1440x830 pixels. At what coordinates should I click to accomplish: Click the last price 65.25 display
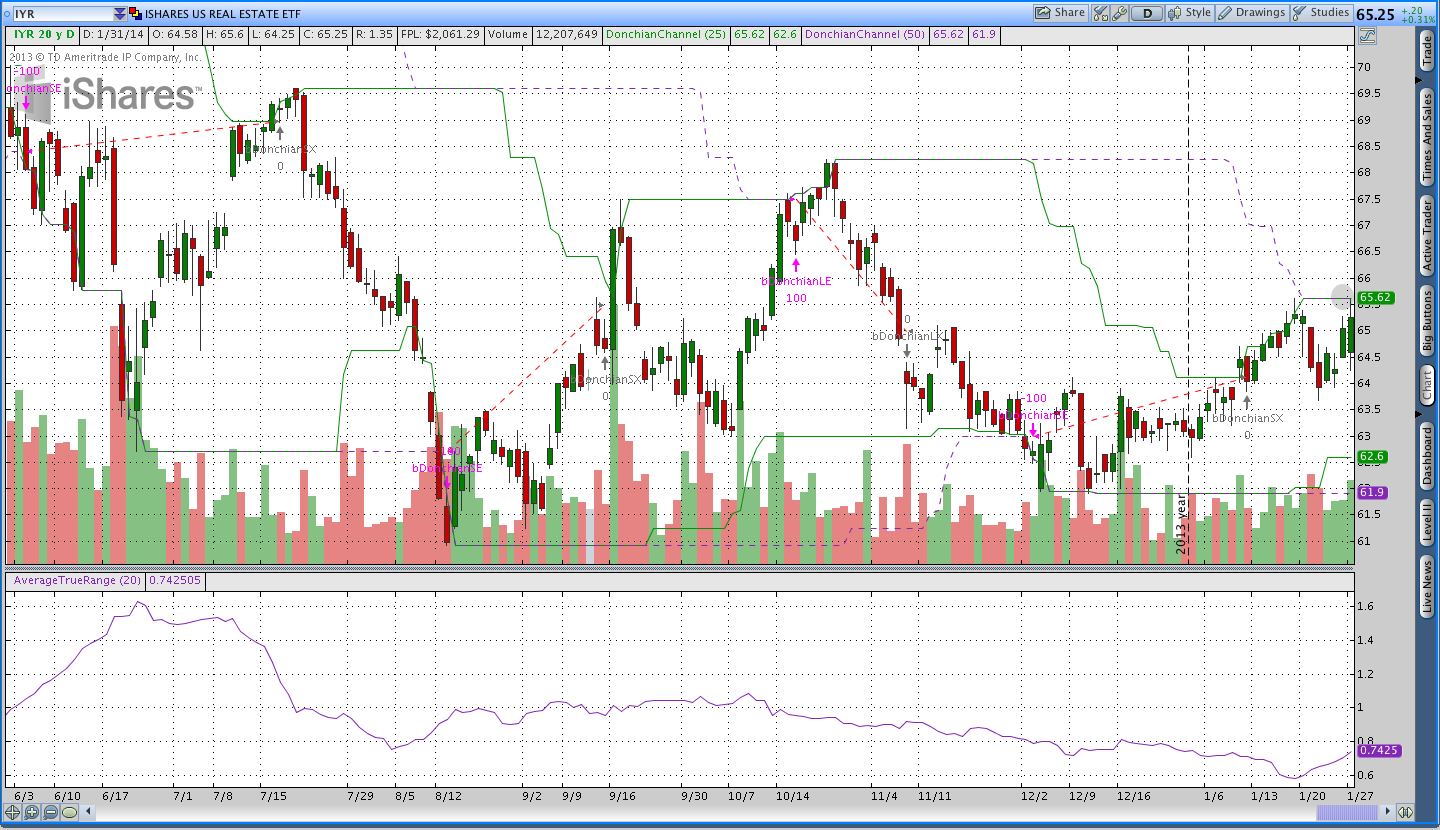coord(1375,14)
